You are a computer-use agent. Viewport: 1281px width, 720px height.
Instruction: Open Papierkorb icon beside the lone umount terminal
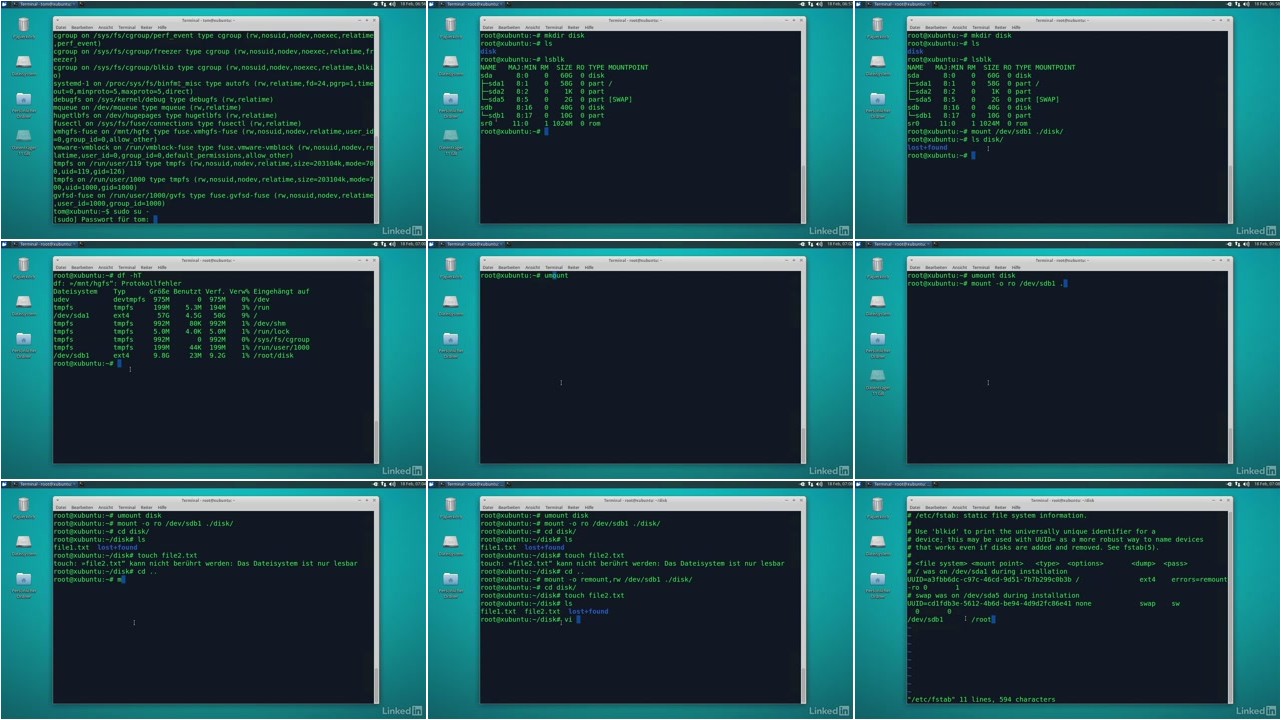[450, 267]
